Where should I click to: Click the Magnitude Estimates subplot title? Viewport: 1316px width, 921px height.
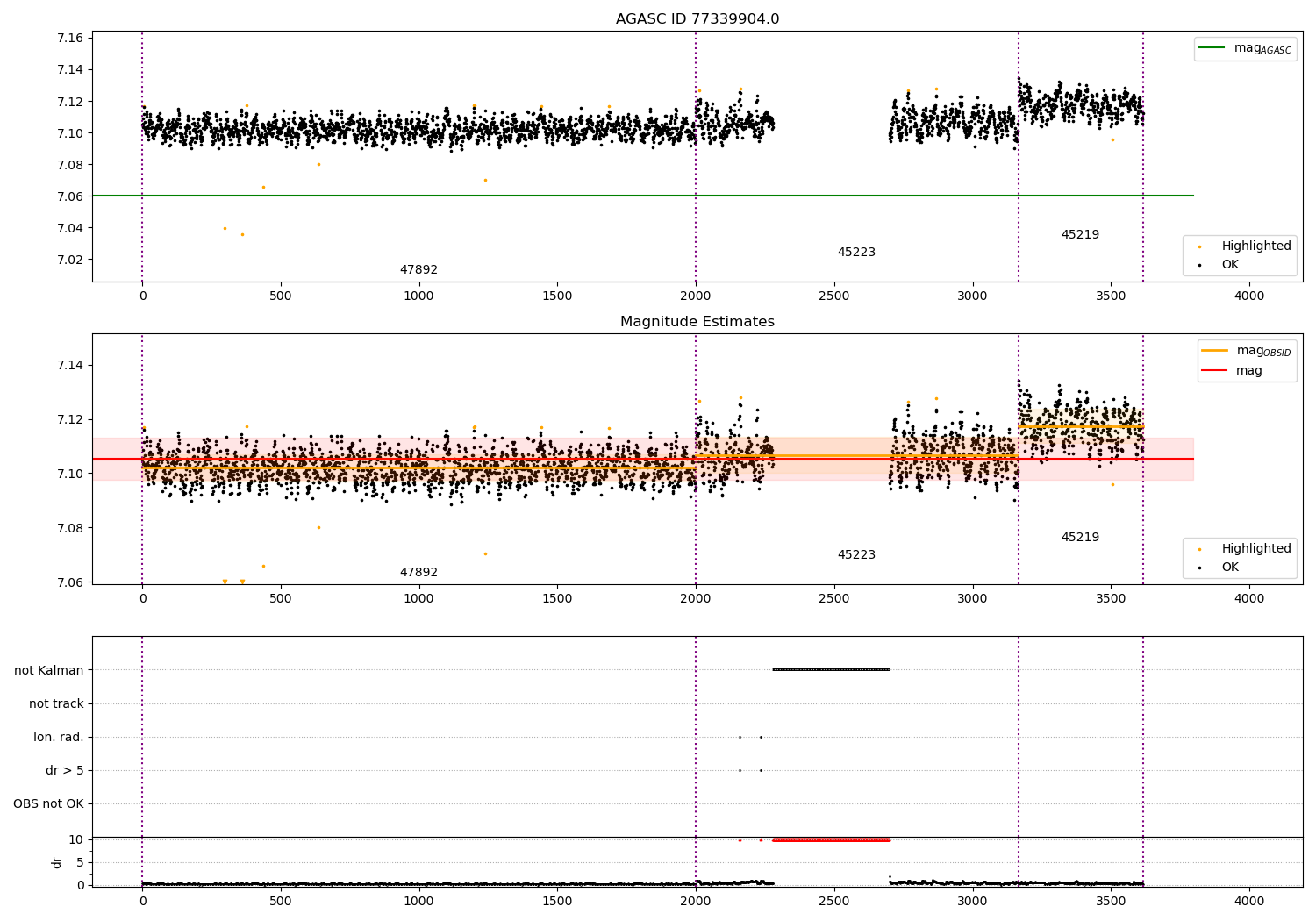click(697, 322)
